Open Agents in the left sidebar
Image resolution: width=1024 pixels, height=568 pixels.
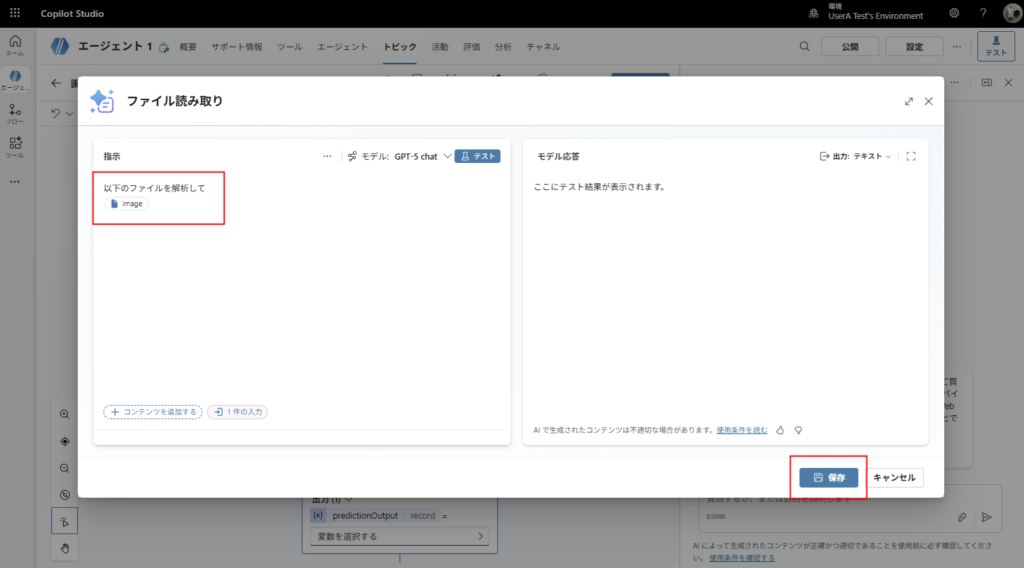[15, 80]
